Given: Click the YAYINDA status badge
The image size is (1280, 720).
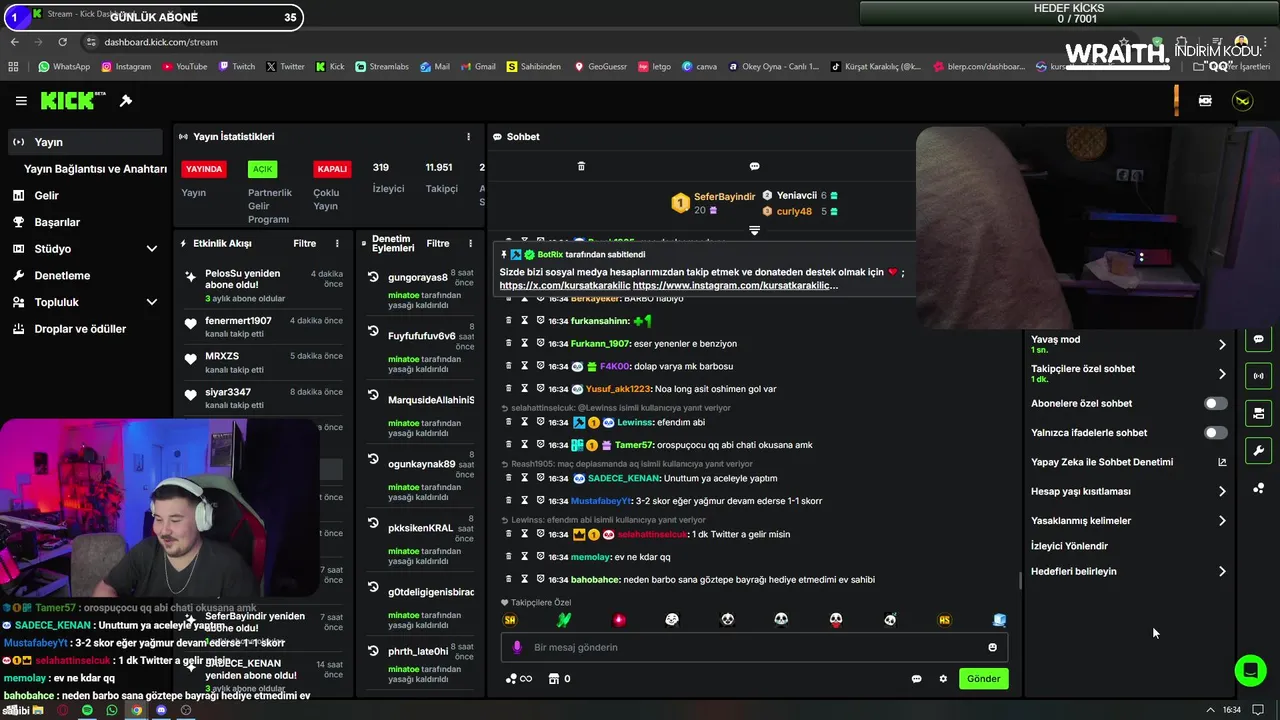Looking at the screenshot, I should (203, 169).
